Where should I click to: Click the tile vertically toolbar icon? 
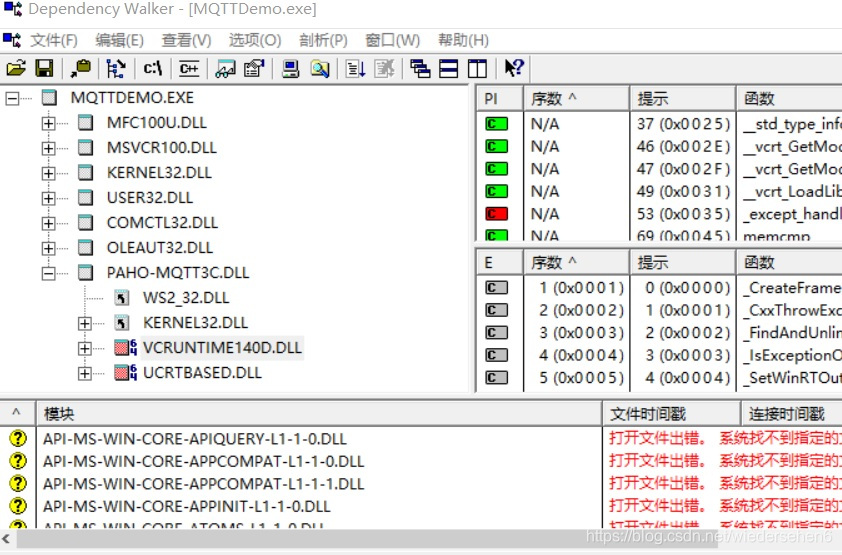pos(477,69)
